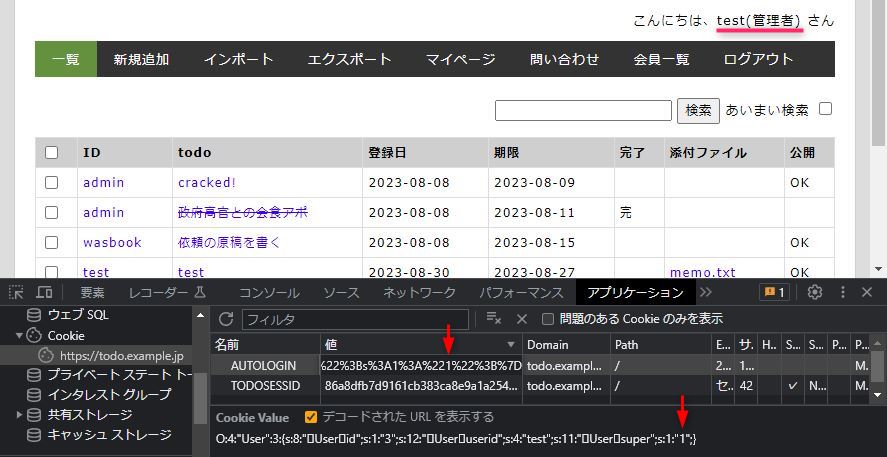Click the 値 column sort arrow
887x457 pixels.
(511, 344)
